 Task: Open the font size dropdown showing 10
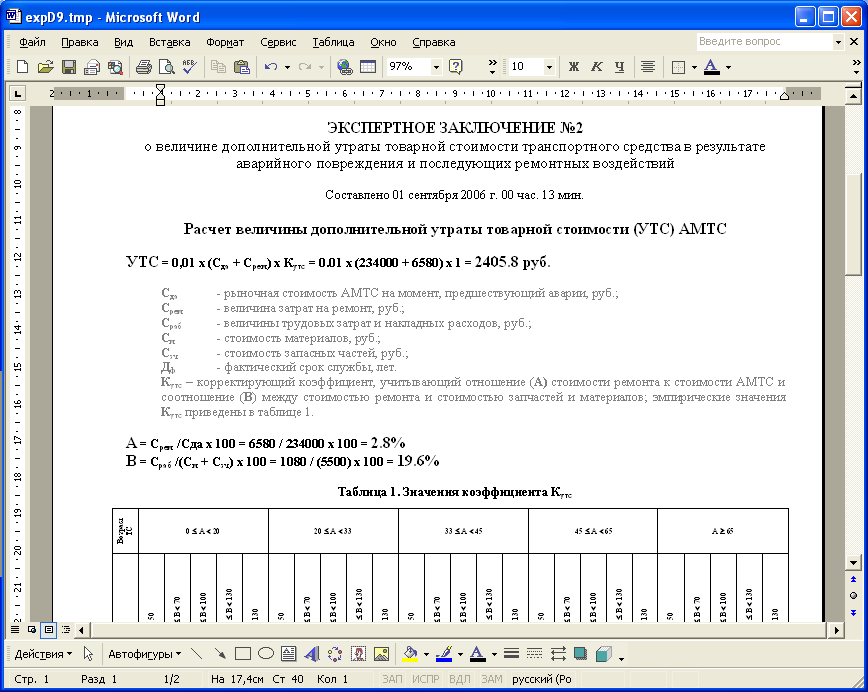pyautogui.click(x=548, y=67)
